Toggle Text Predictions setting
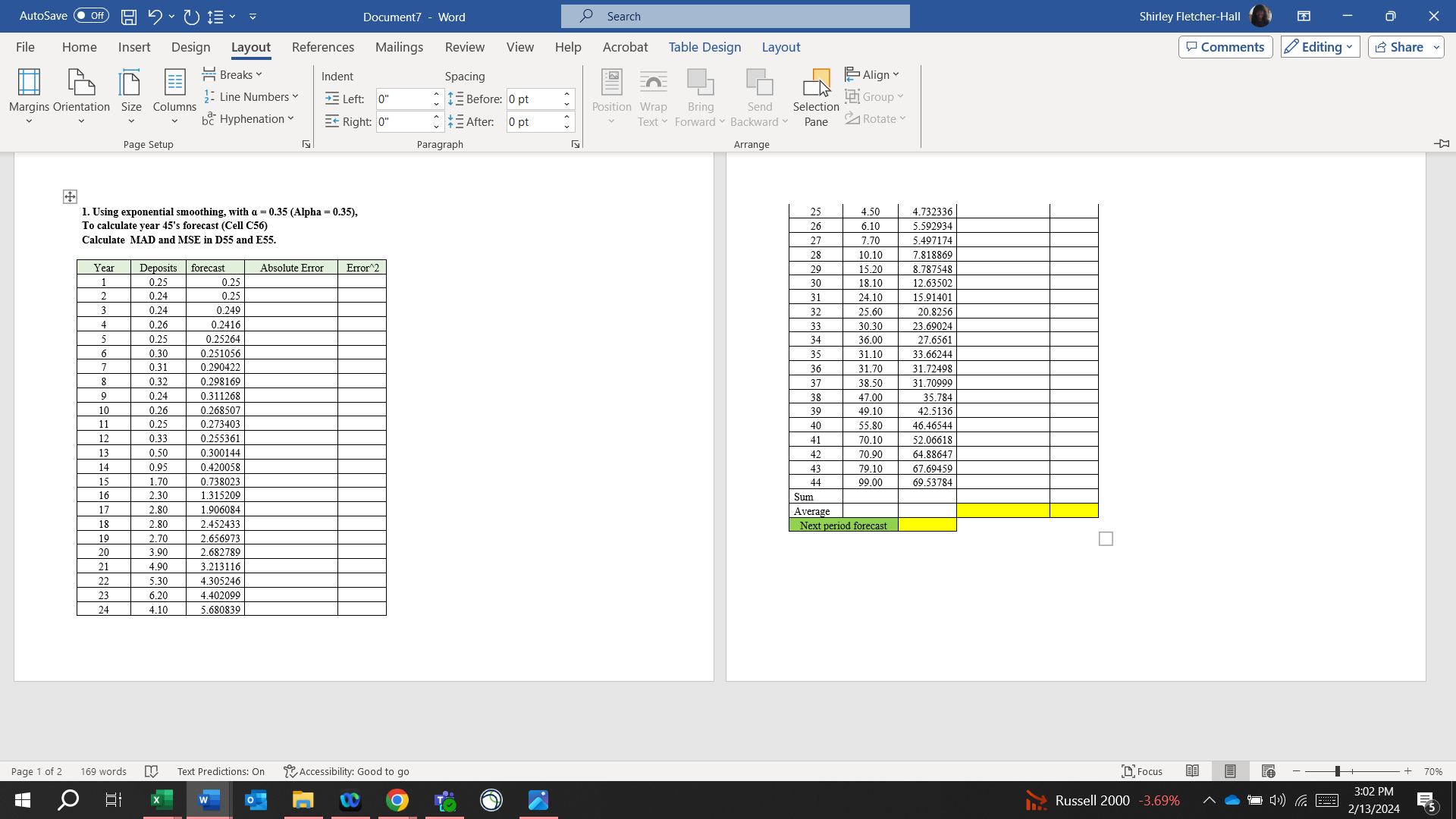 (221, 771)
